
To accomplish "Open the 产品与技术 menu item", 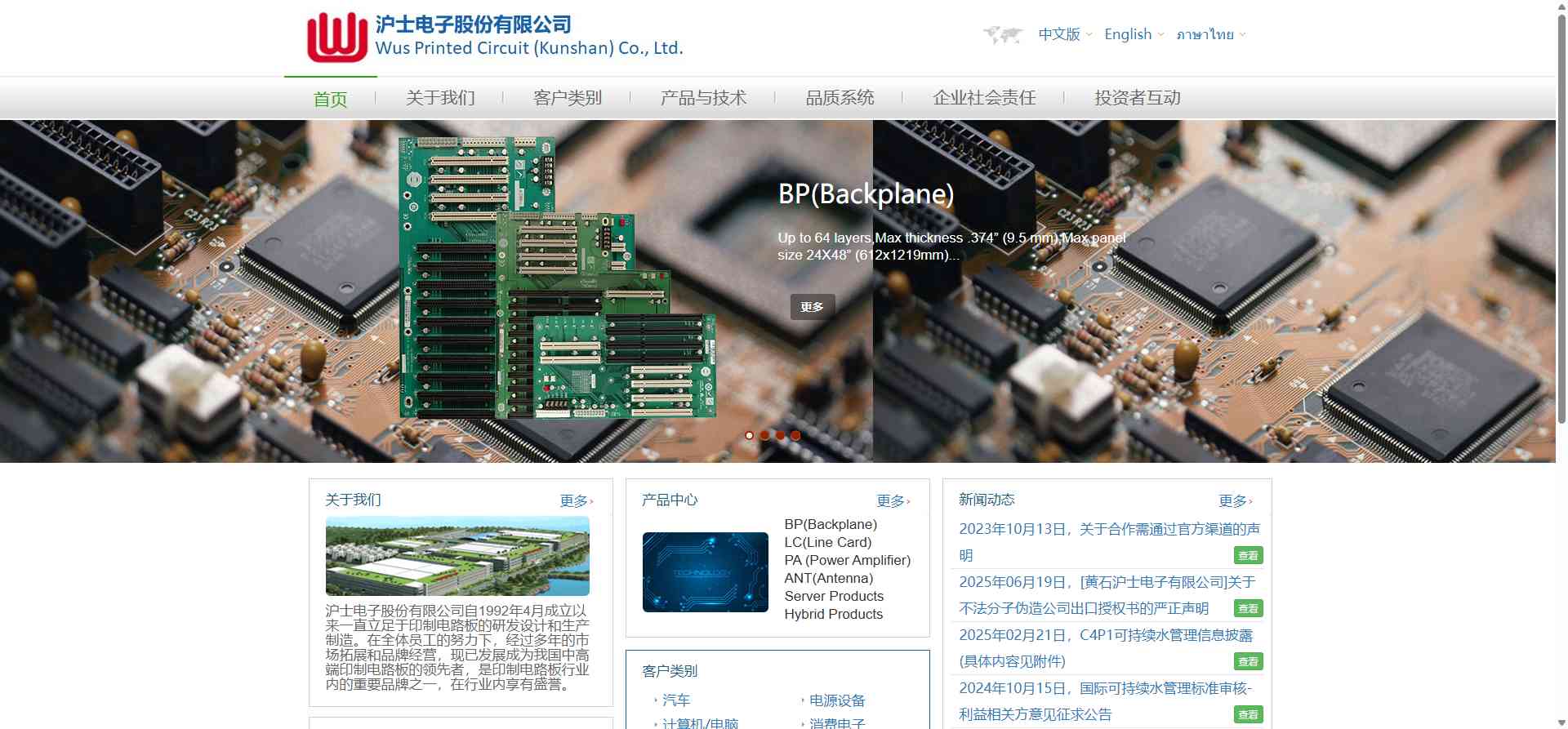I will pyautogui.click(x=703, y=98).
